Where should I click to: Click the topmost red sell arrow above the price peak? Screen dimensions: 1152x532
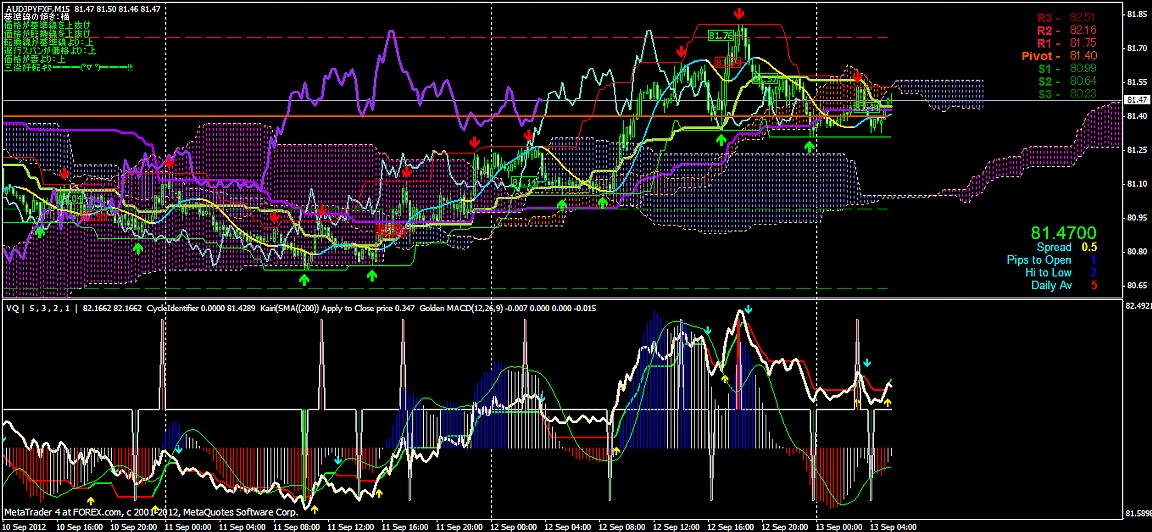tap(738, 13)
